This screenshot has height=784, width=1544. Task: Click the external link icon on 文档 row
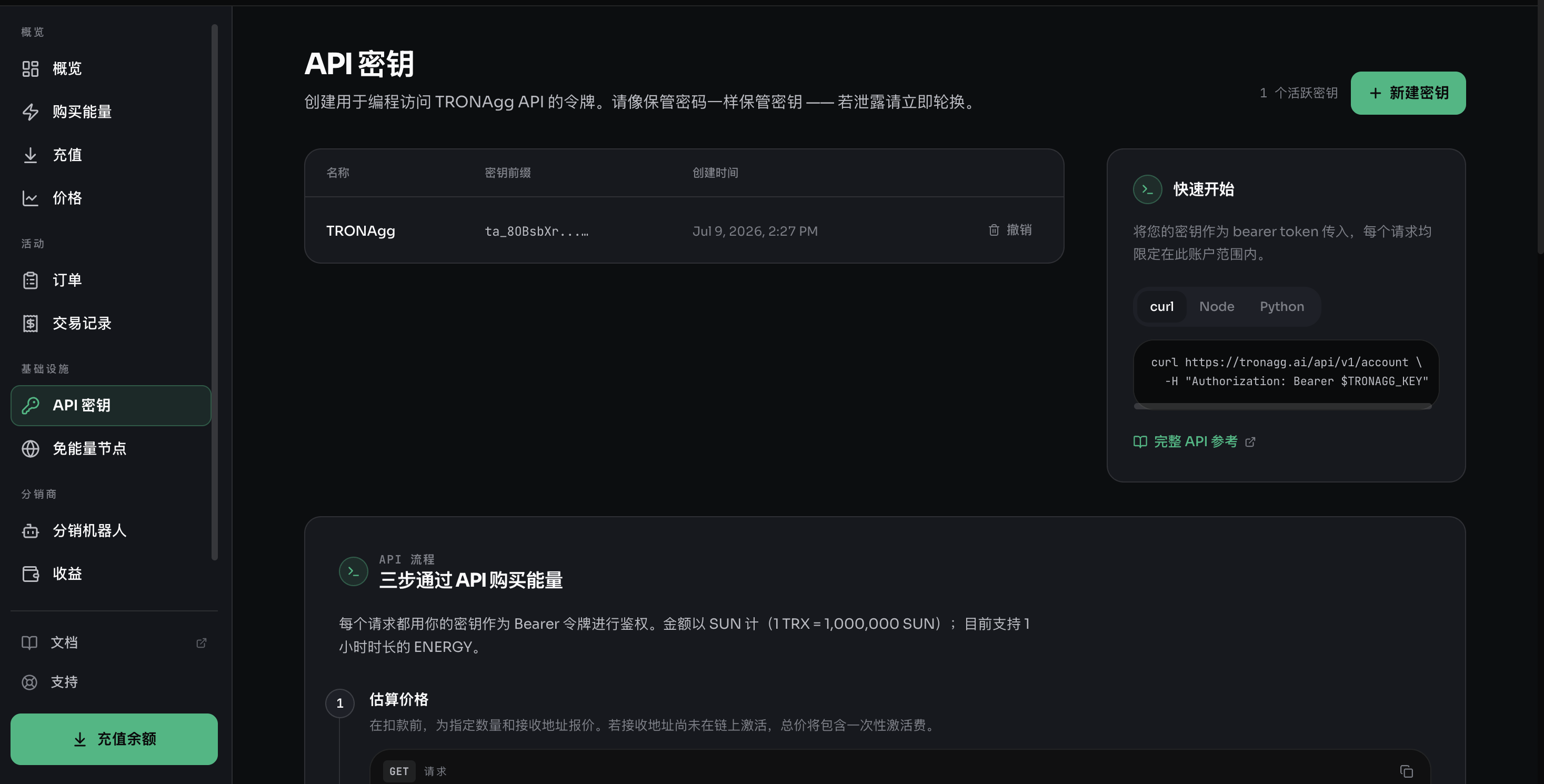(x=202, y=642)
